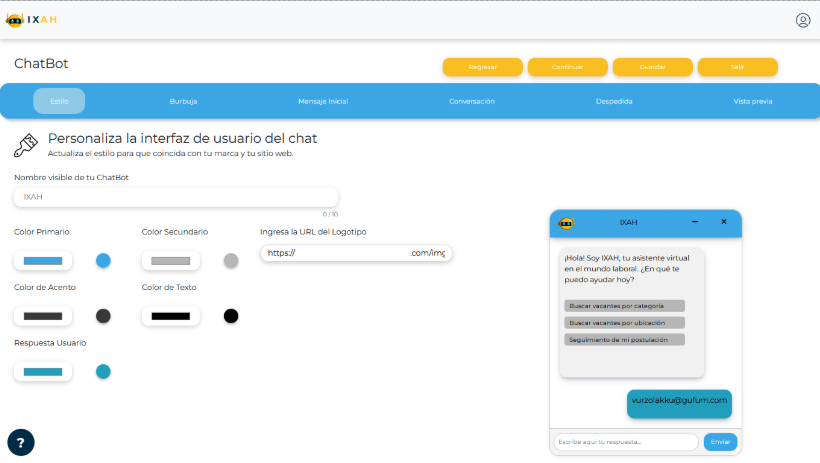Screen dimensions: 820x463
Task: Choose Buscar vacantes por categoría option
Action: click(x=624, y=306)
